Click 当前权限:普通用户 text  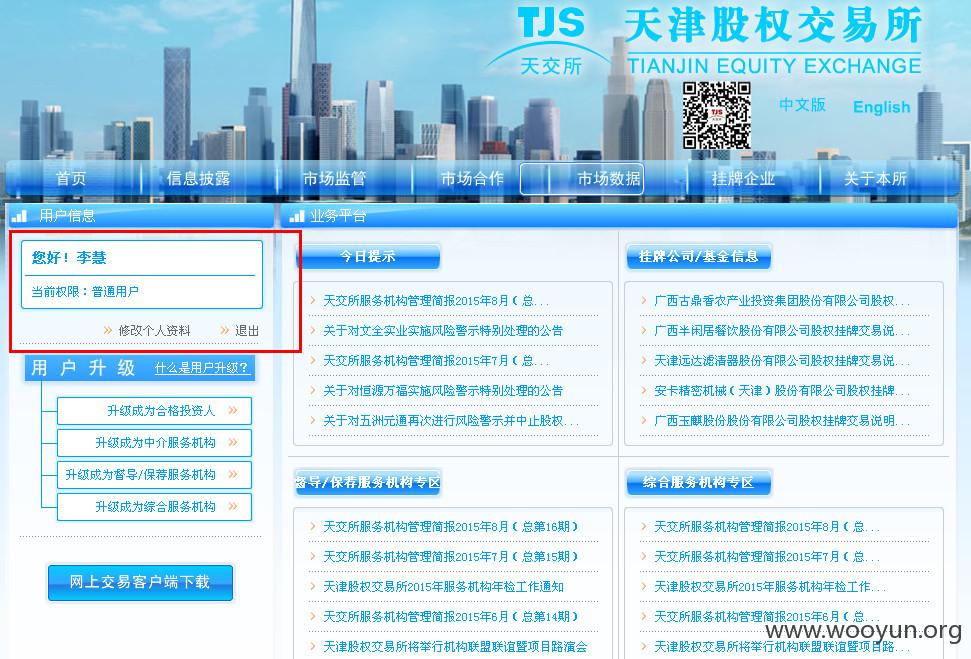pyautogui.click(x=85, y=292)
